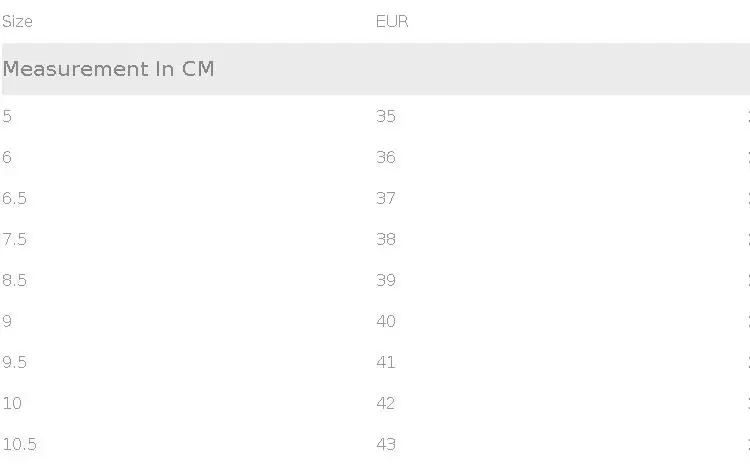Viewport: 750px width, 466px height.
Task: Click size 9 in the Size column
Action: [x=7, y=321]
